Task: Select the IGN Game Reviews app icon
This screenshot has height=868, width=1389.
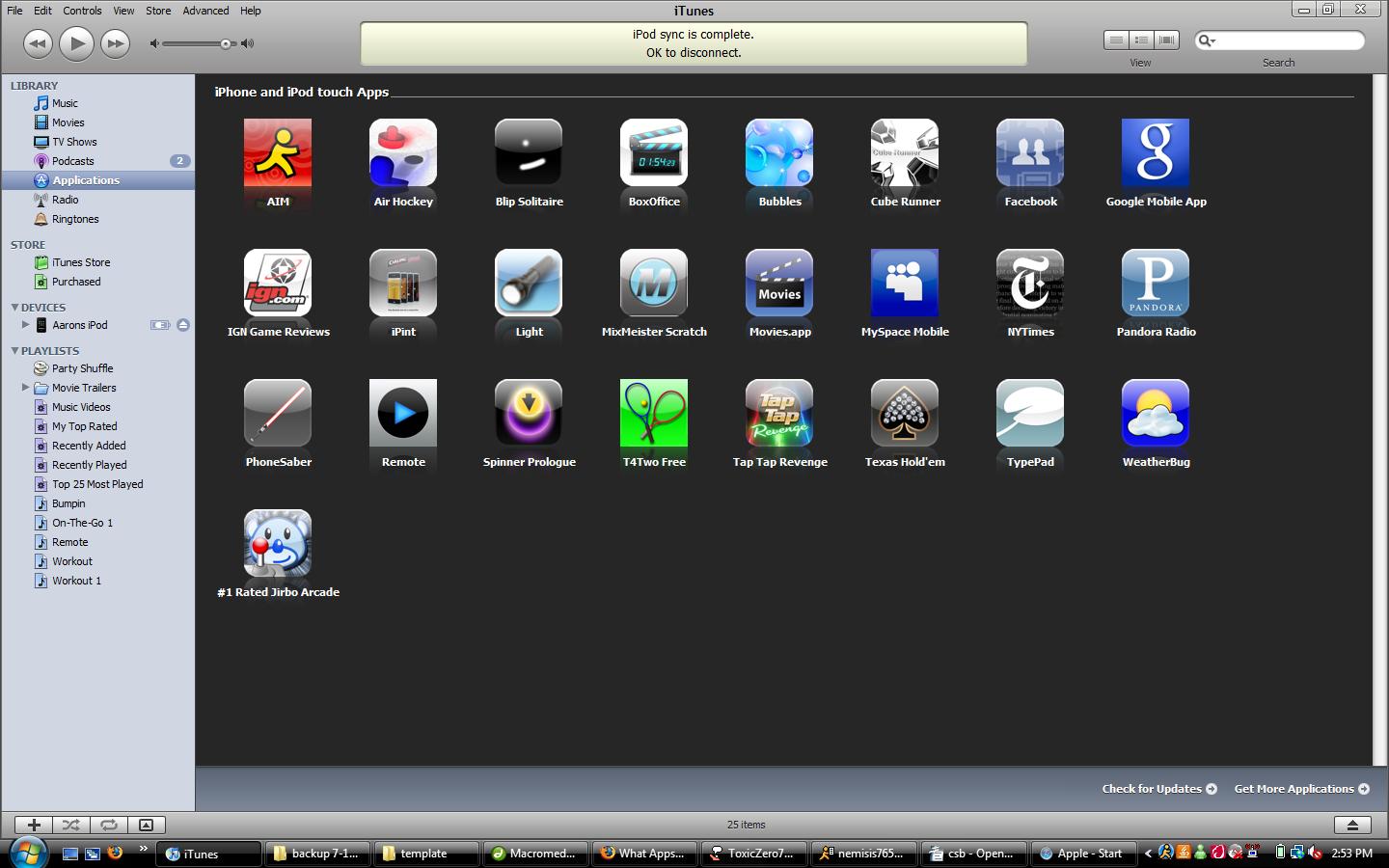Action: point(278,283)
